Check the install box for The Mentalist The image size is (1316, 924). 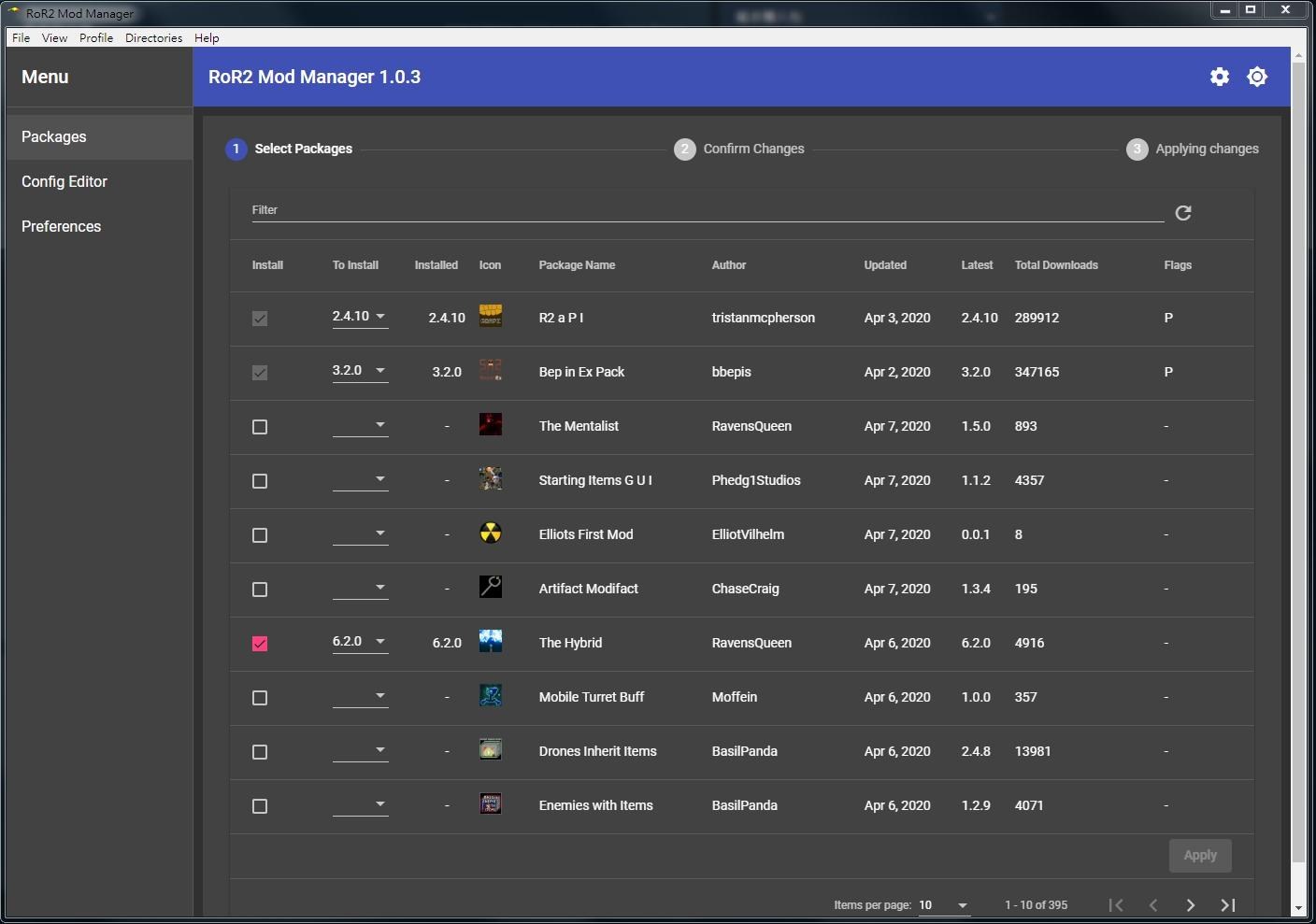pyautogui.click(x=260, y=426)
